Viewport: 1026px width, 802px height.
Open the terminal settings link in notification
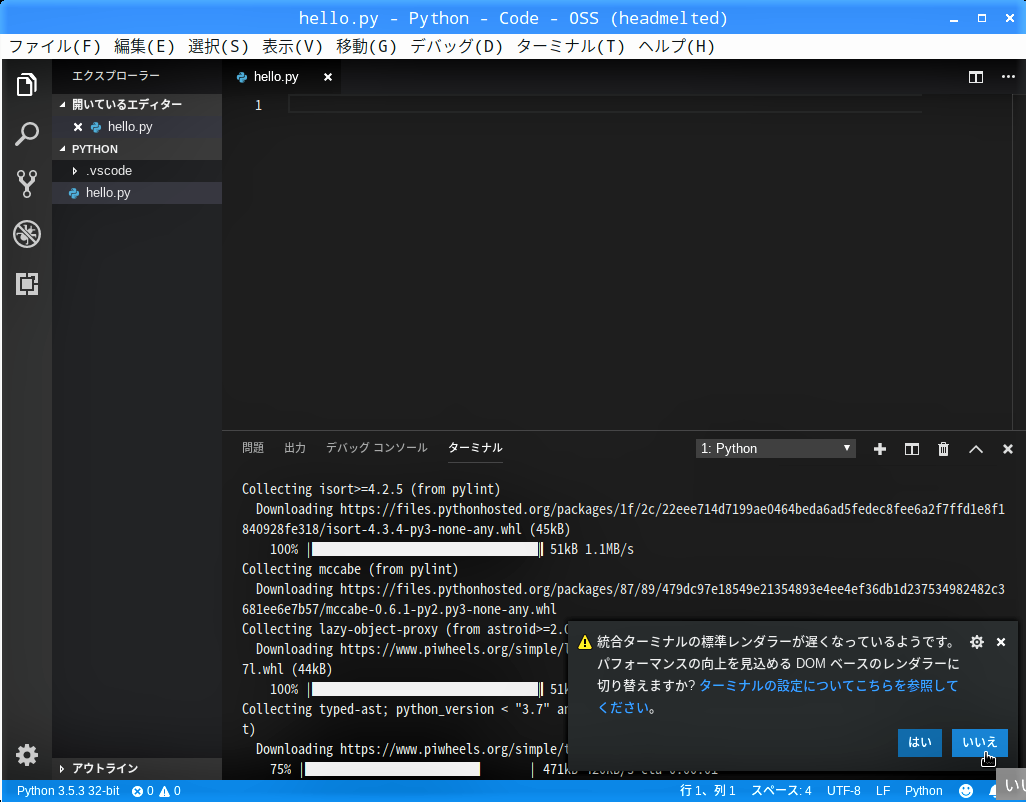777,697
